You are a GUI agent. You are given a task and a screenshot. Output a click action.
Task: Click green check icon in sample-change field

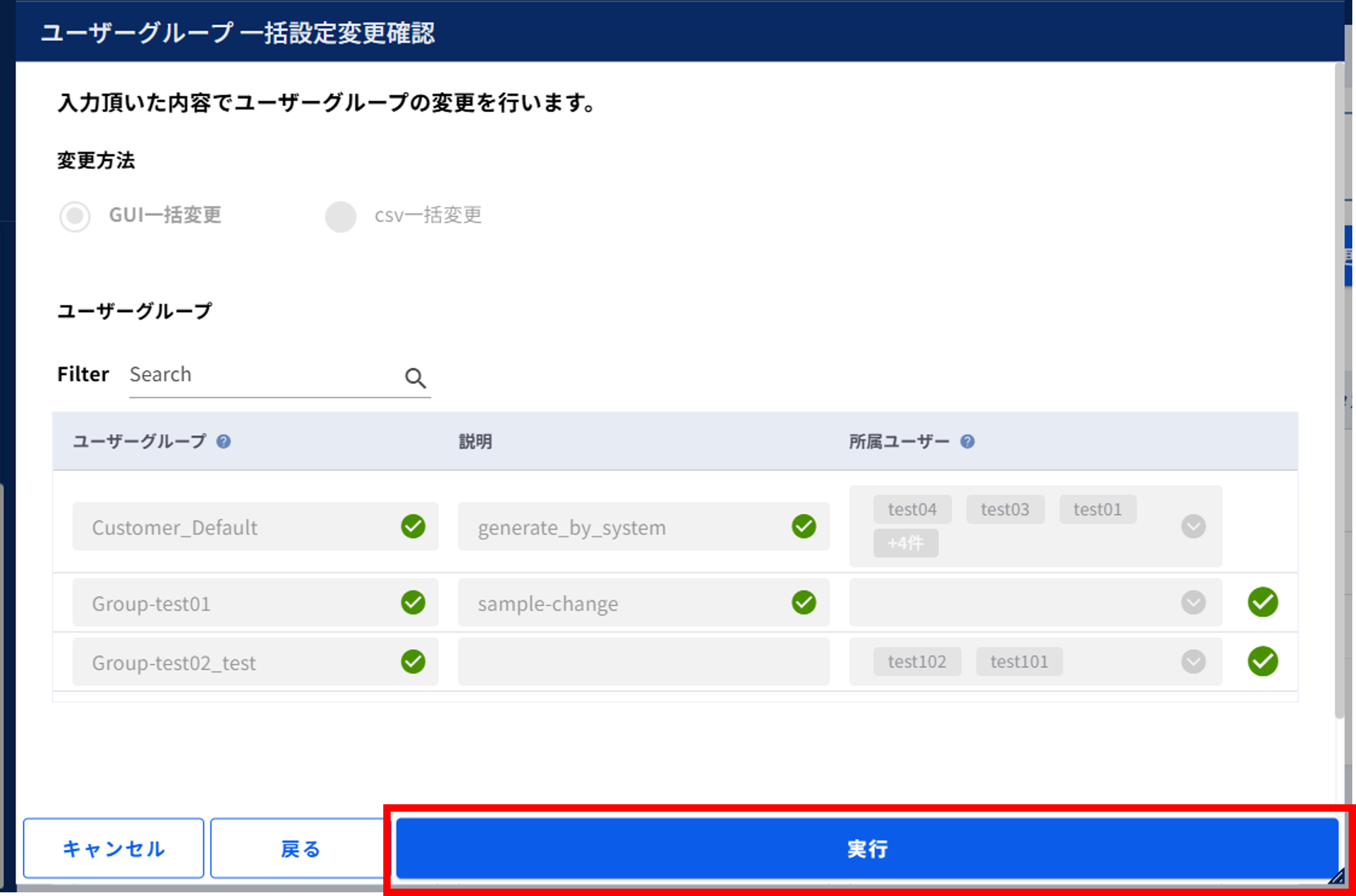pyautogui.click(x=803, y=602)
